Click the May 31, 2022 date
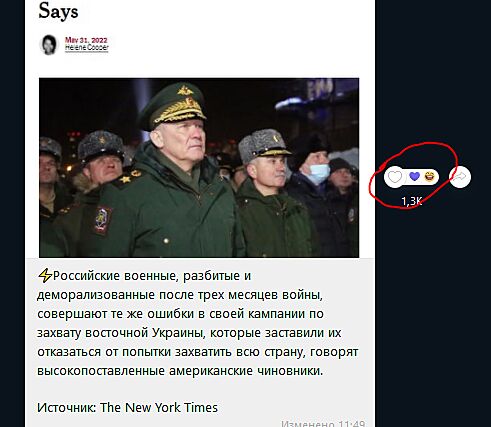The width and height of the screenshot is (491, 427). tap(86, 40)
